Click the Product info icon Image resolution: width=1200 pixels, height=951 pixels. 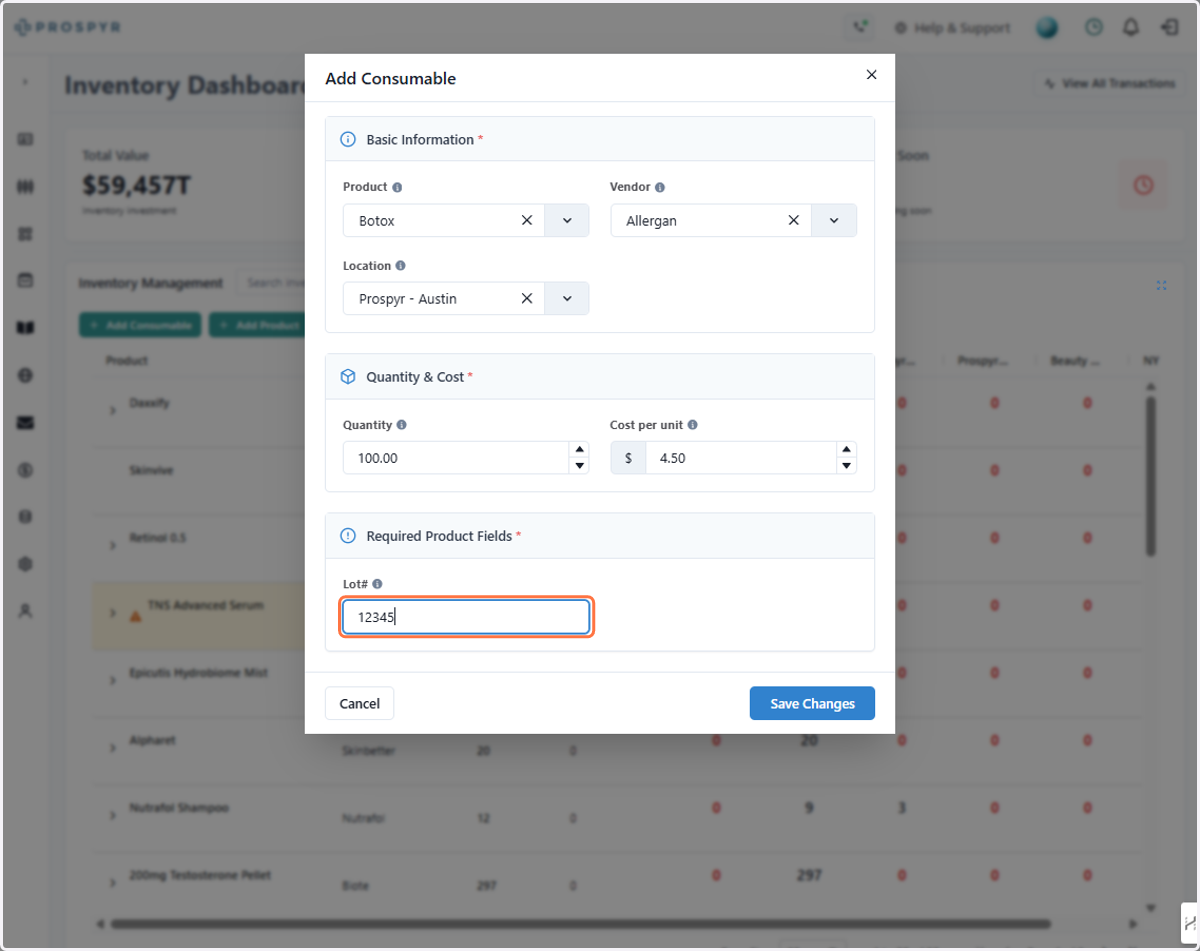pyautogui.click(x=397, y=187)
